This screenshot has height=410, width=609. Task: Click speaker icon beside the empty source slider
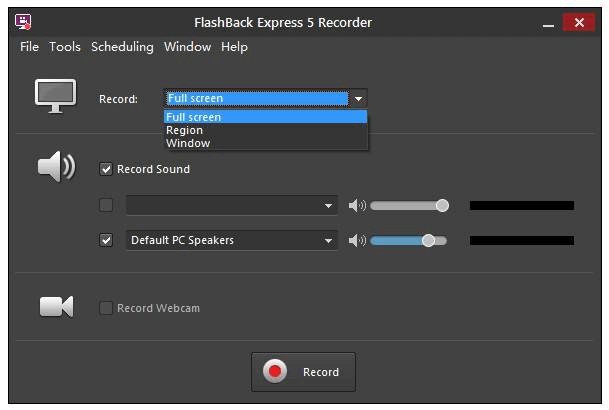357,205
